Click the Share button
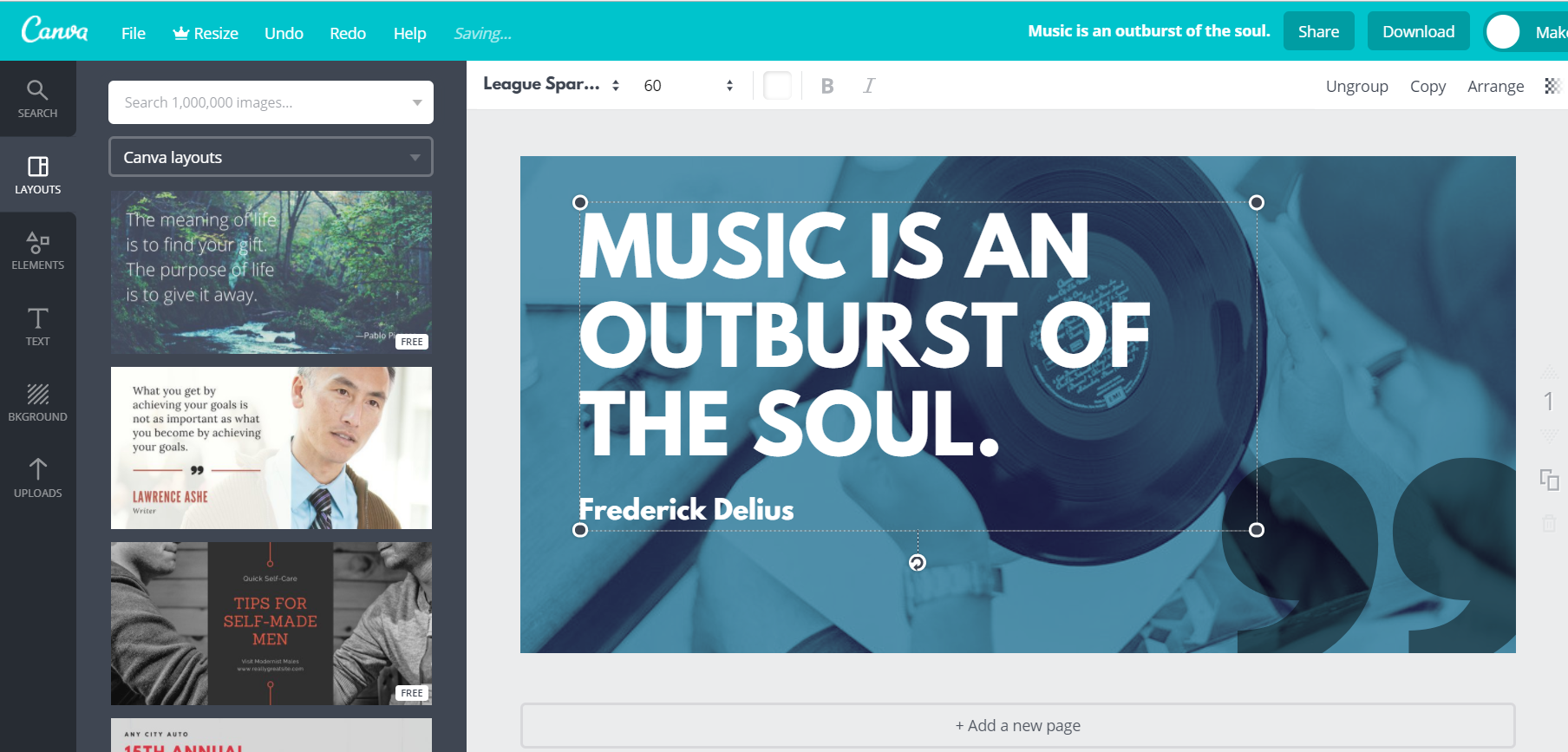Image resolution: width=1568 pixels, height=752 pixels. coord(1318,31)
